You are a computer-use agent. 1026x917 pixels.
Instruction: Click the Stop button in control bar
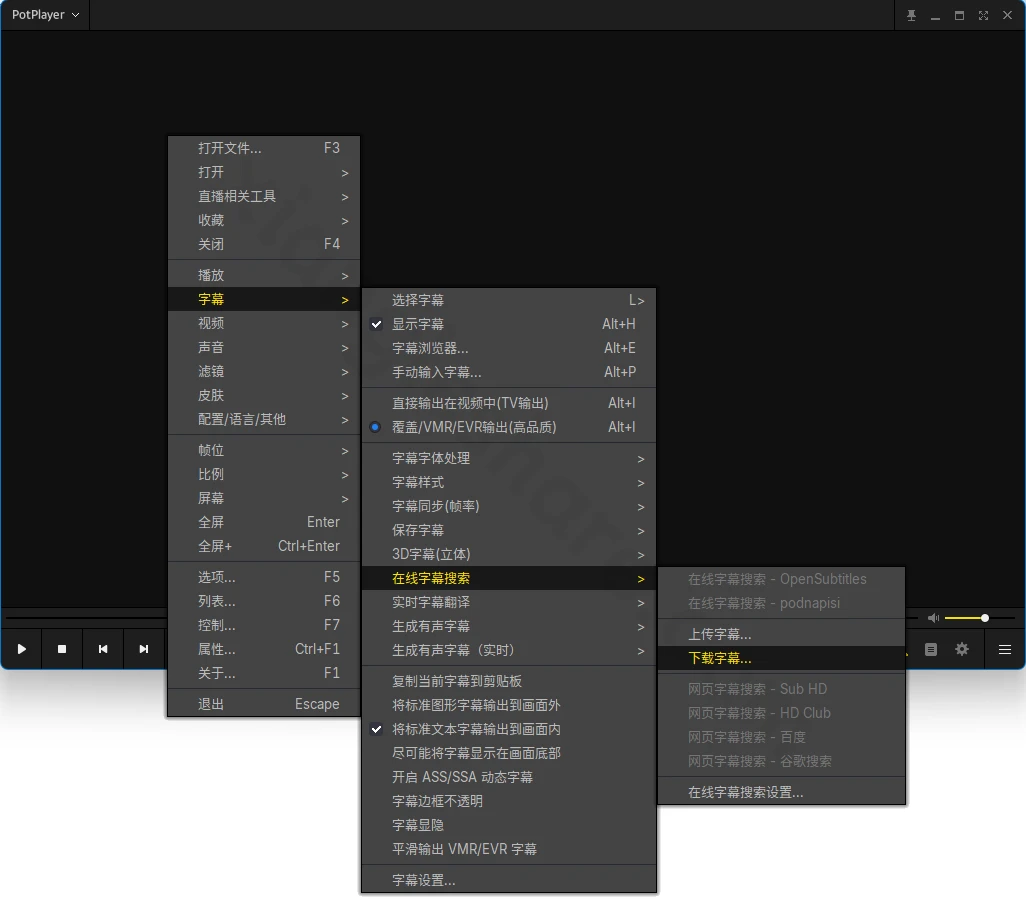[62, 649]
